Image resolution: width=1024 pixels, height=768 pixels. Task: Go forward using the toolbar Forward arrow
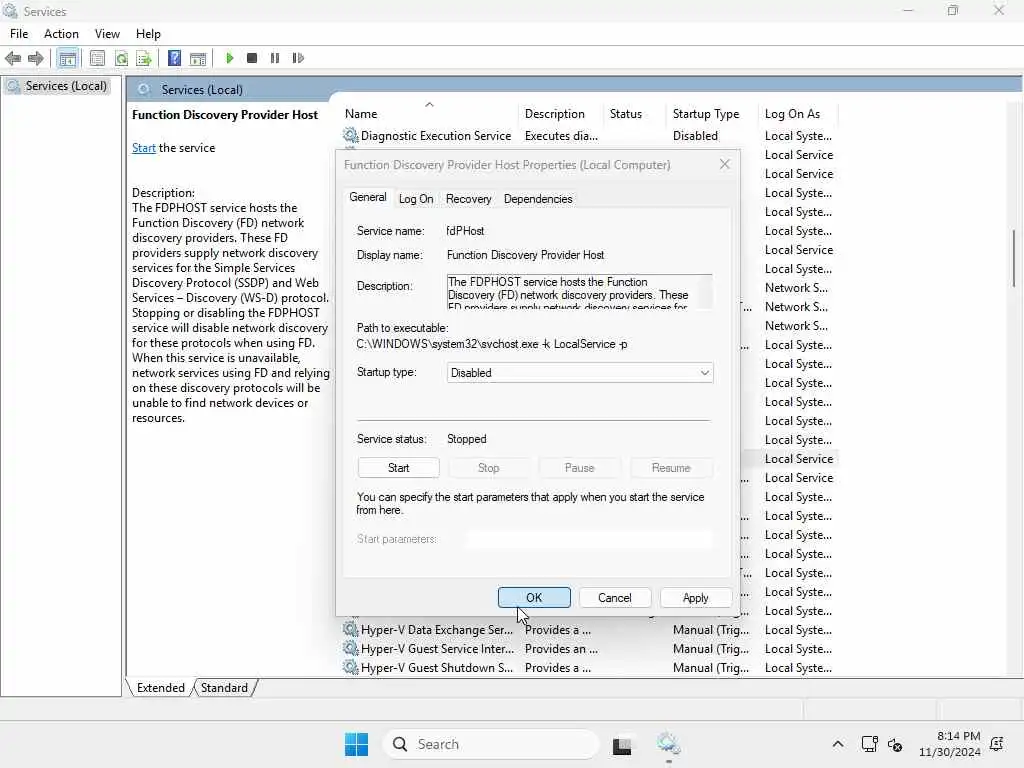35,58
